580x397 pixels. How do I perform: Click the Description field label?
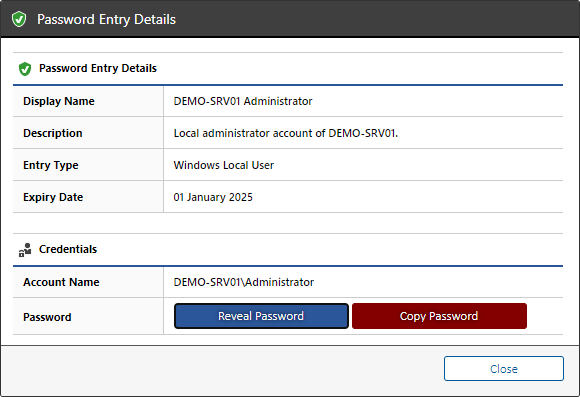(53, 133)
